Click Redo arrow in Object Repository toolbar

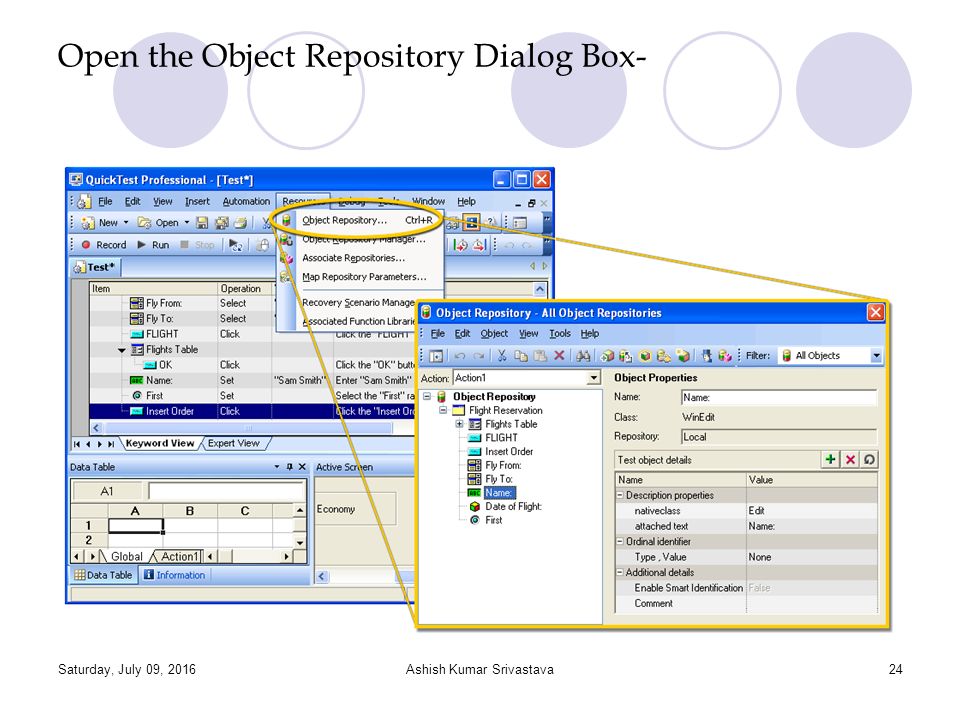(x=479, y=356)
